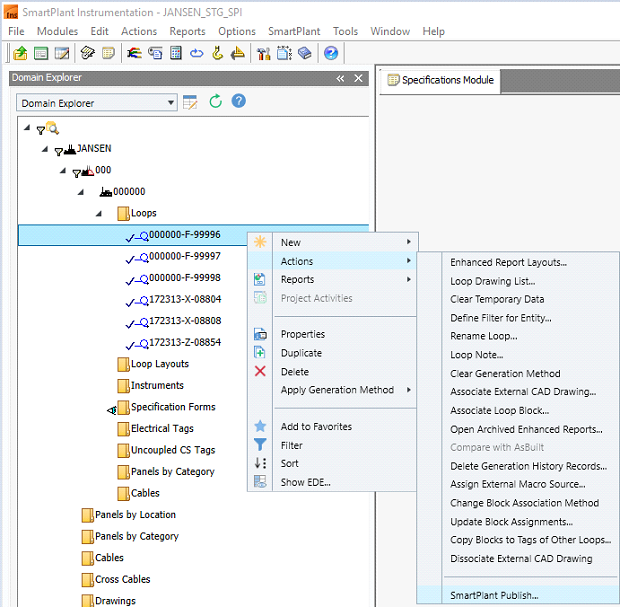
Task: Select loop 172313-X-08804 in the tree
Action: (x=185, y=299)
